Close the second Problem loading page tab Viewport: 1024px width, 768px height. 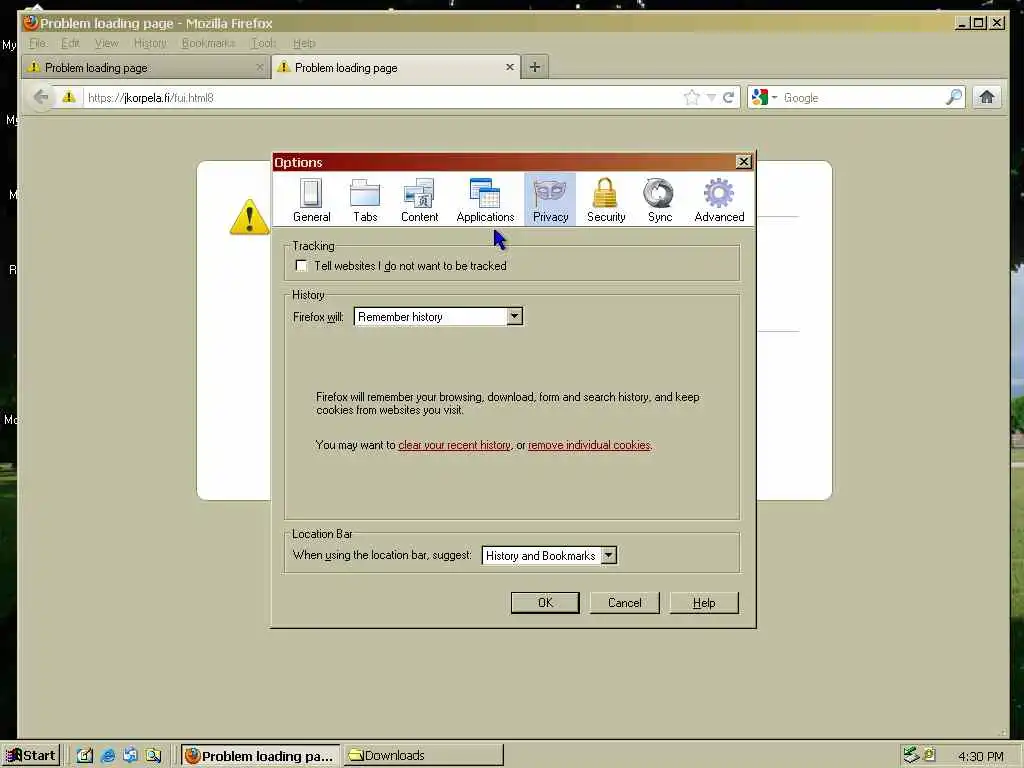point(509,67)
